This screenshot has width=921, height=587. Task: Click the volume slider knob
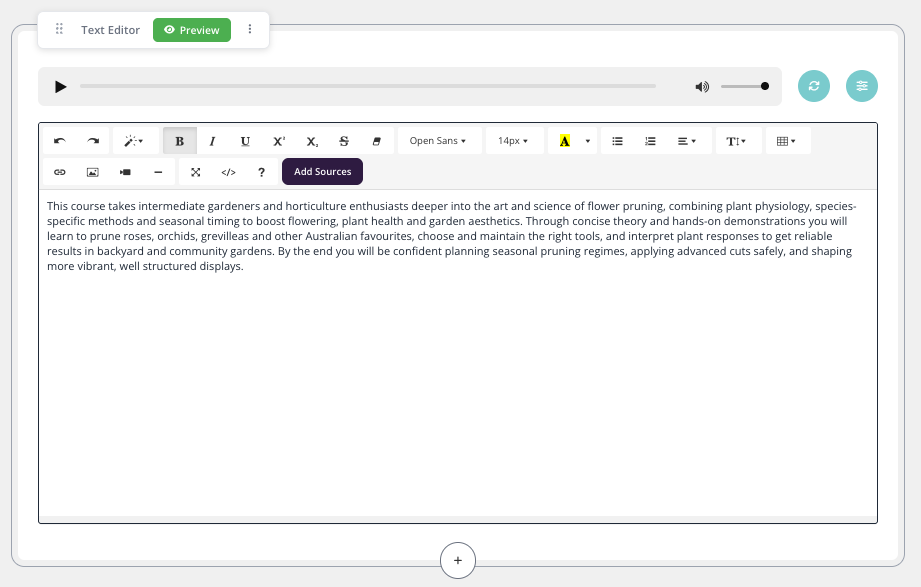click(x=765, y=86)
